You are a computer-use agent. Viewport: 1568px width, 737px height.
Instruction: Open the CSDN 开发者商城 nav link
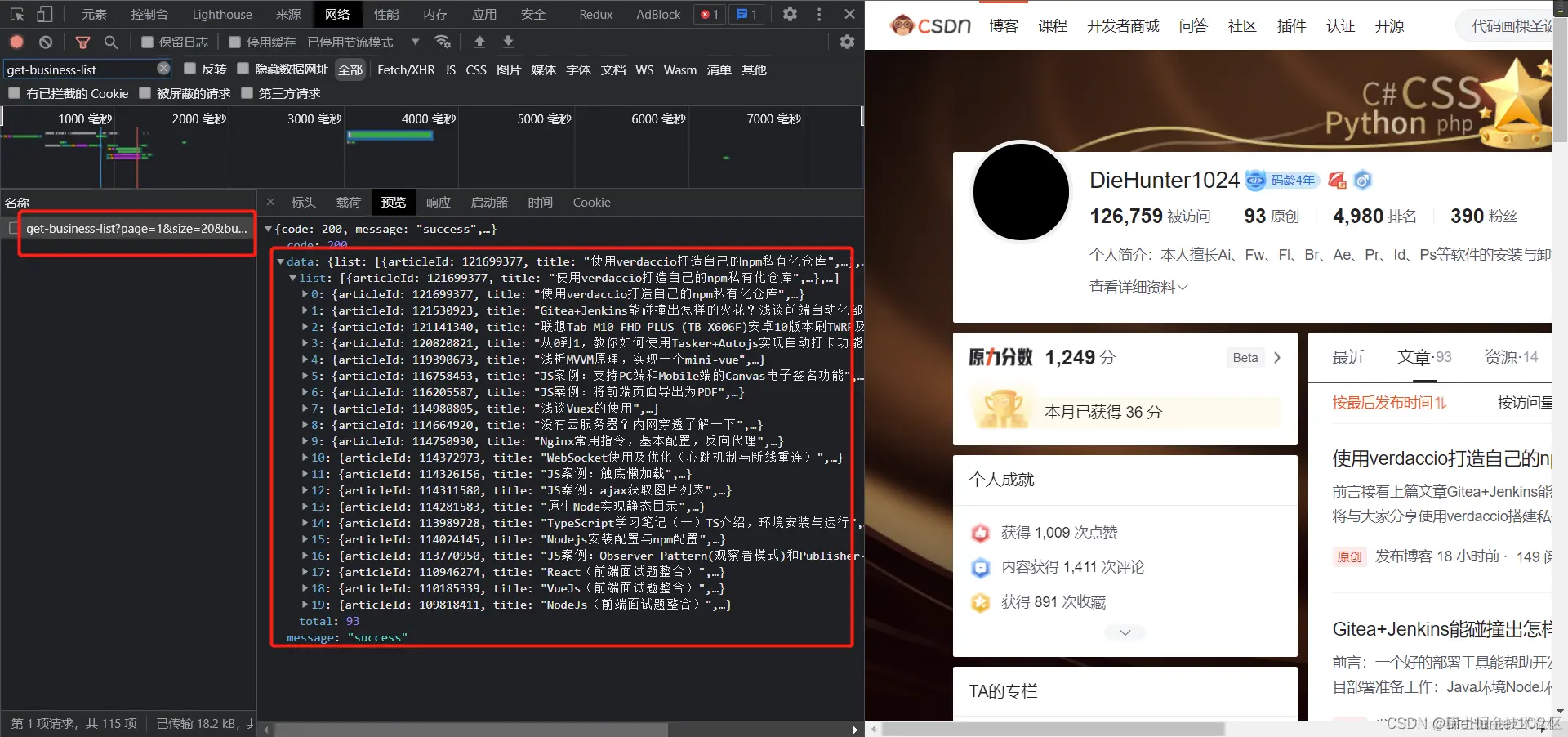(1123, 25)
